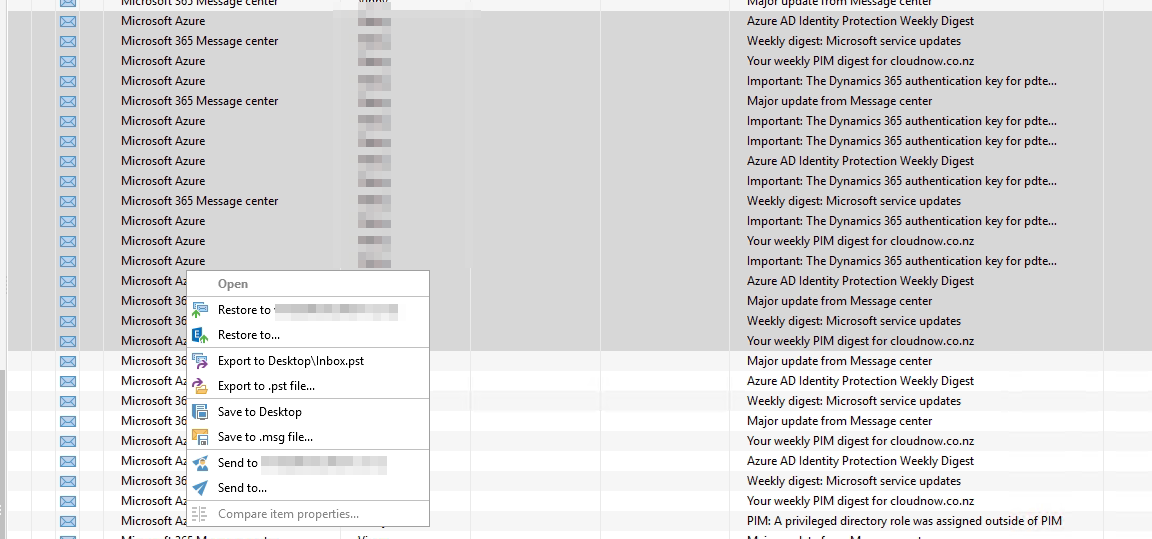This screenshot has width=1152, height=539.
Task: Choose Restore to with the blurred mailbox name
Action: point(308,310)
